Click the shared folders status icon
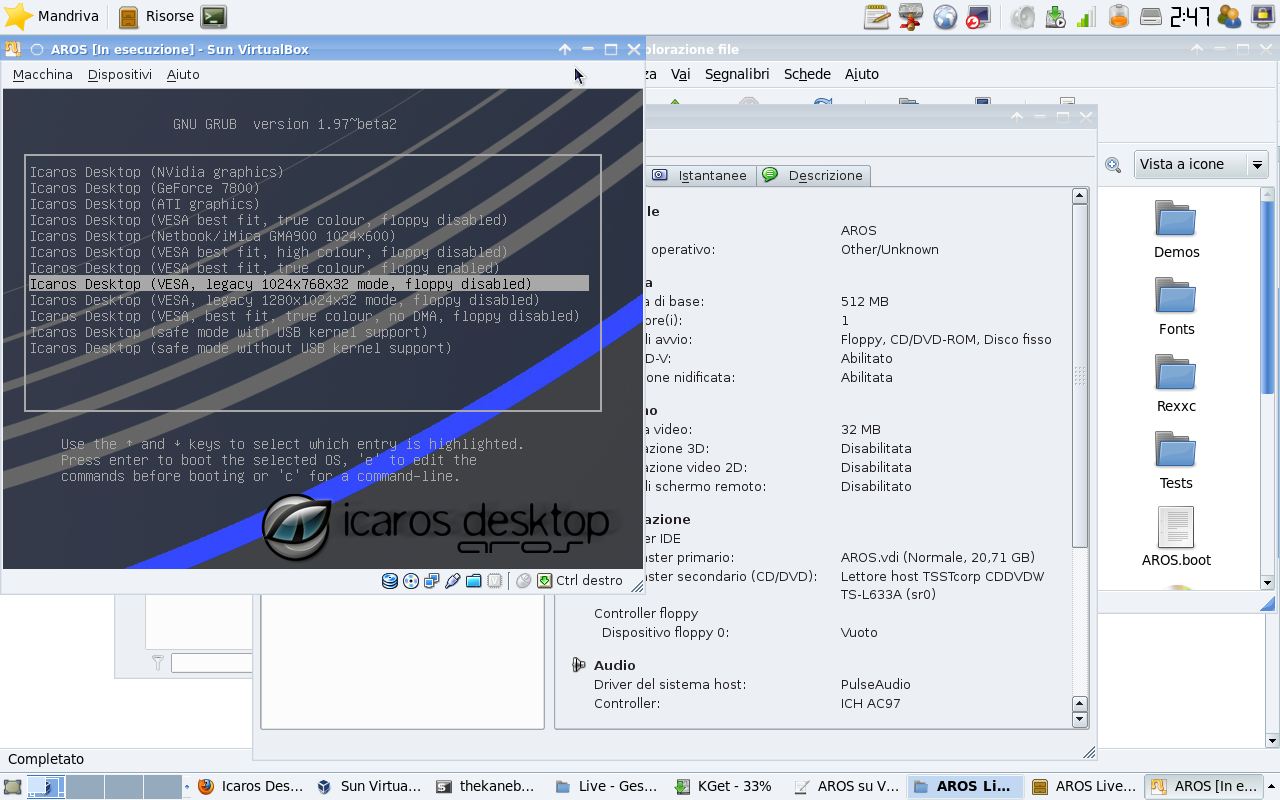The width and height of the screenshot is (1280, 800). click(x=474, y=581)
